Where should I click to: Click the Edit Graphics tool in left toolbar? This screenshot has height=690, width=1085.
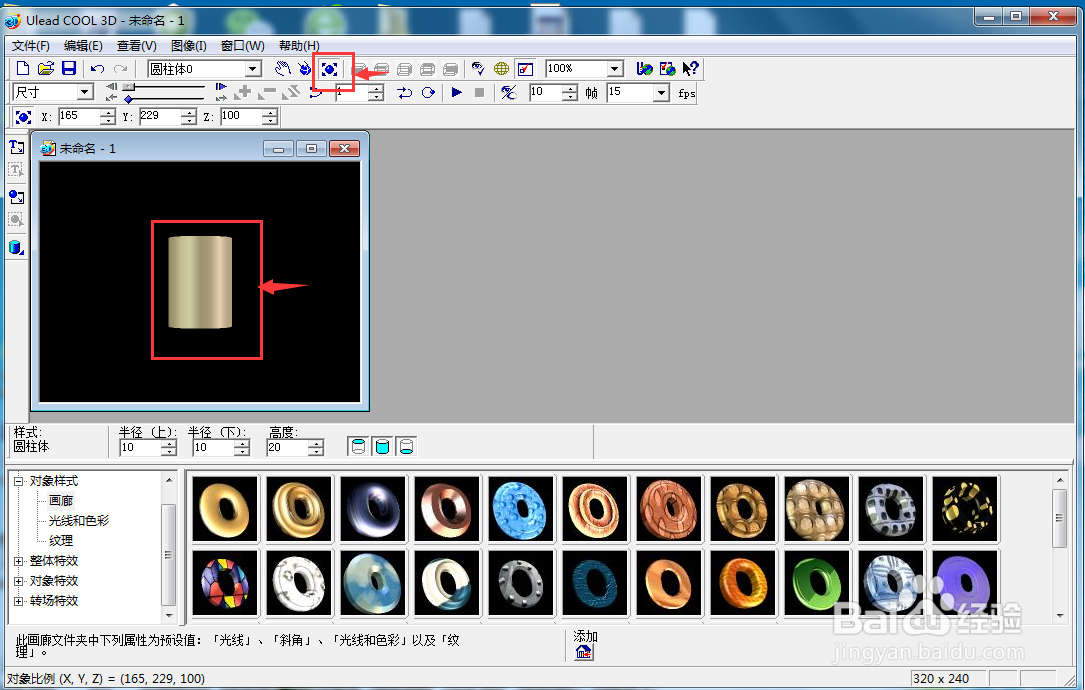pyautogui.click(x=17, y=220)
